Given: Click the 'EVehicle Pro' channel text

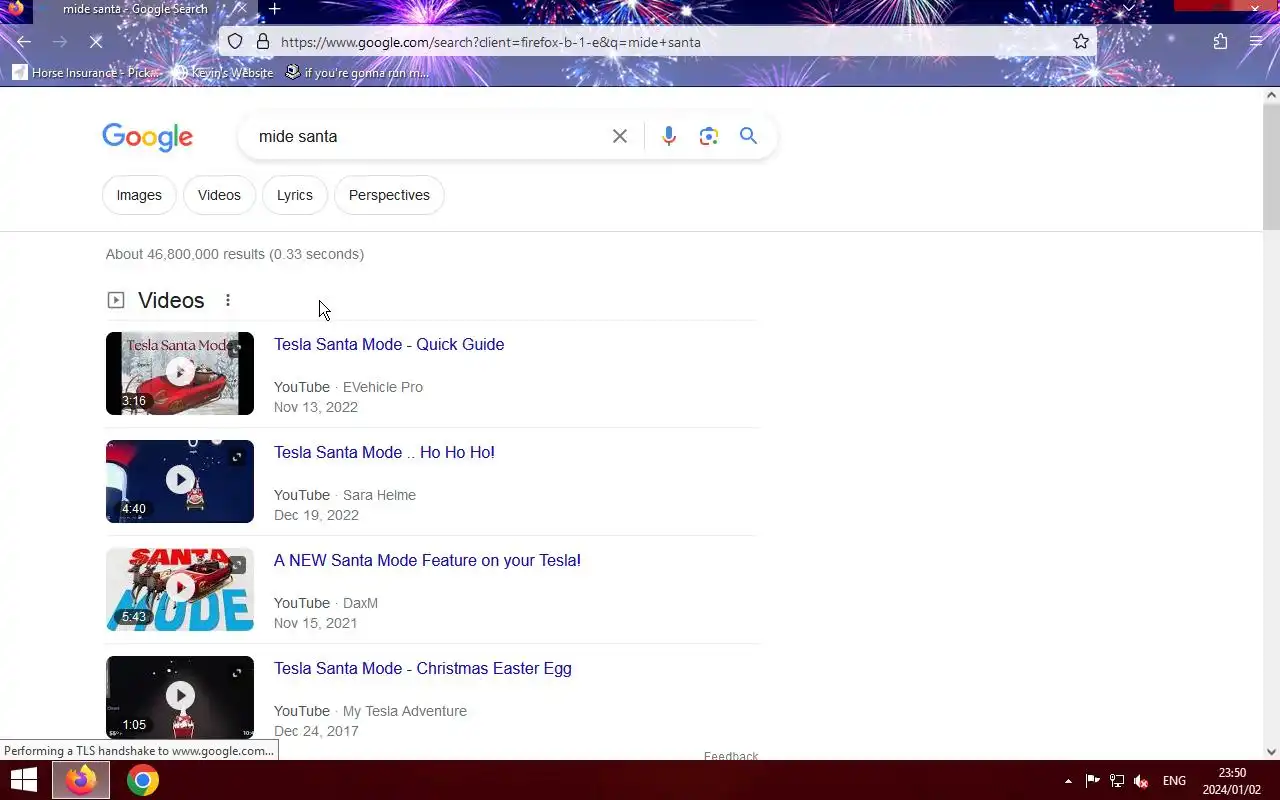Looking at the screenshot, I should click(x=383, y=387).
